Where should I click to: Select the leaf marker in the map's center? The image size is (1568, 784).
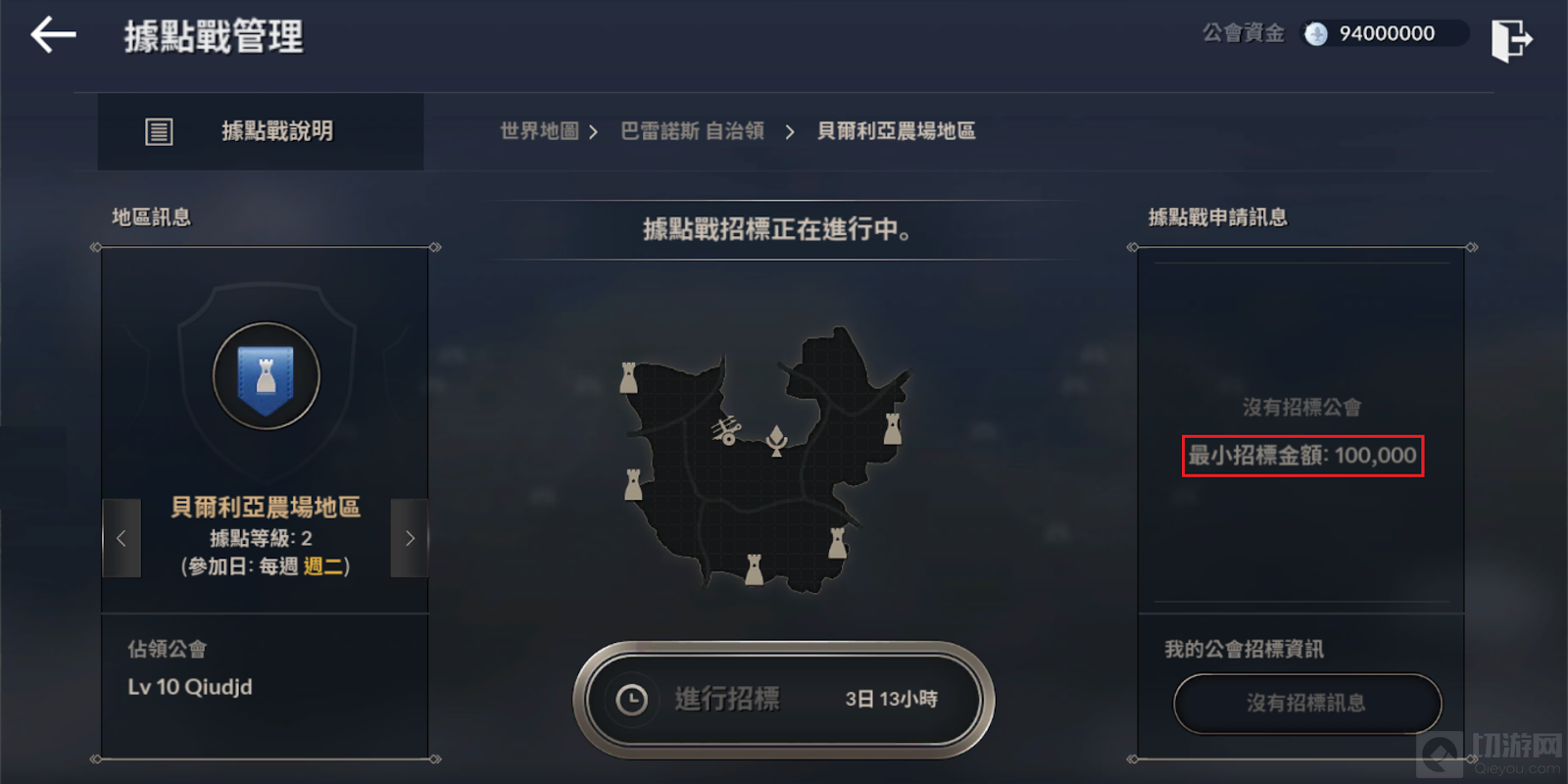click(x=777, y=441)
